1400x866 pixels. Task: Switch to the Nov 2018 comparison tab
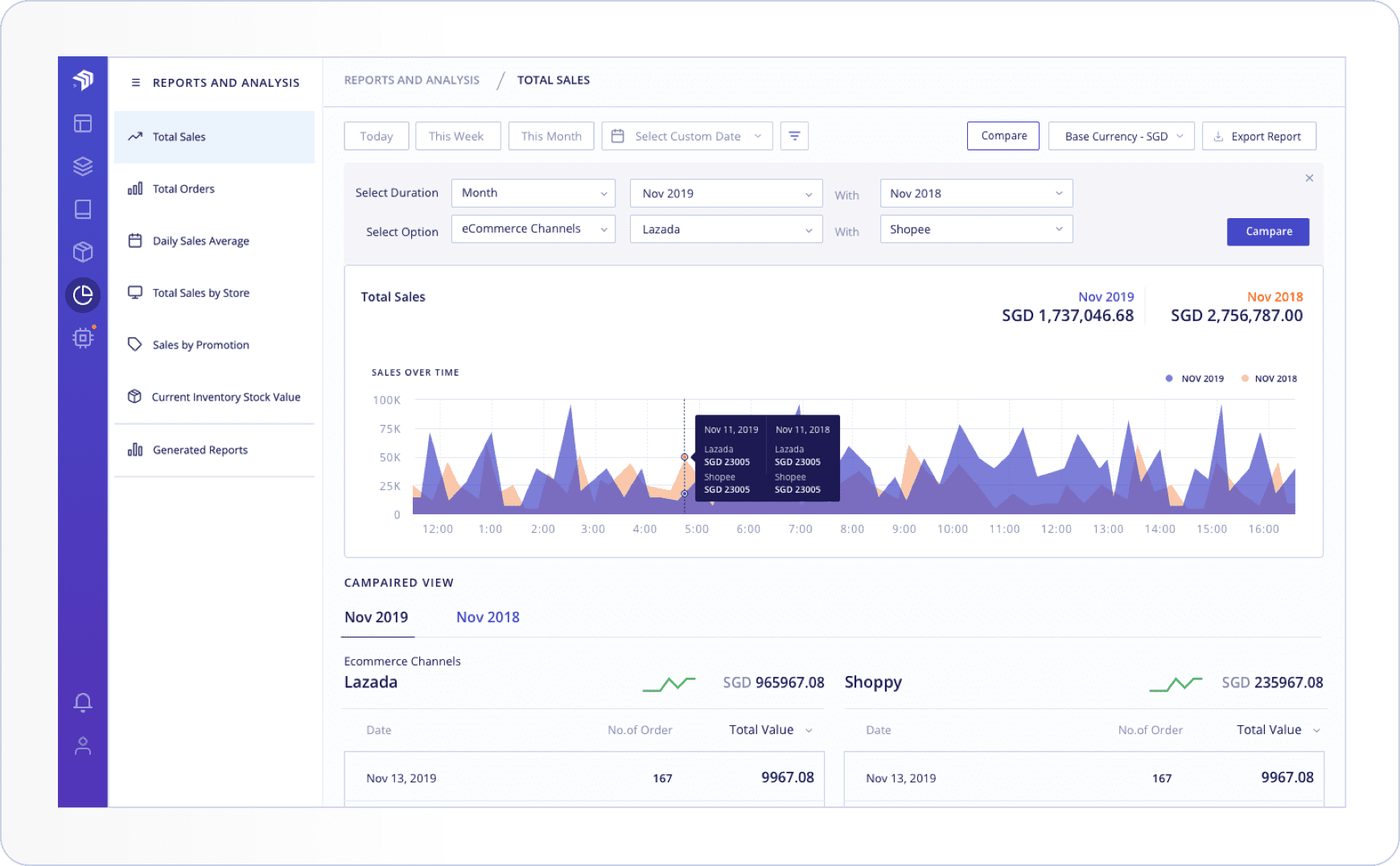(x=488, y=617)
